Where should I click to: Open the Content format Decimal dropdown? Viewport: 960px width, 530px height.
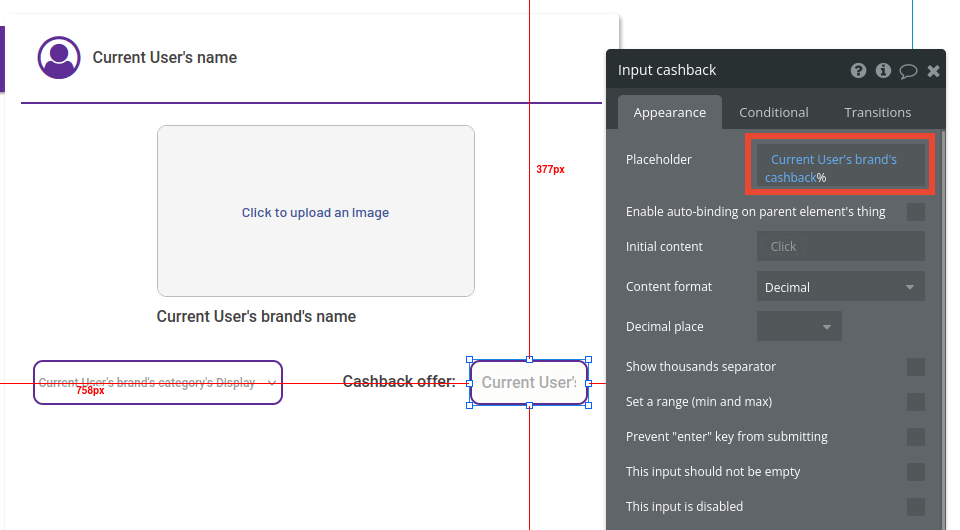pyautogui.click(x=841, y=286)
